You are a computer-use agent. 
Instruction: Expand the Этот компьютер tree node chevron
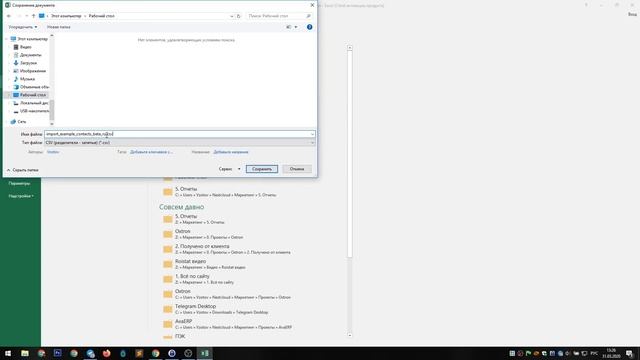click(x=7, y=39)
